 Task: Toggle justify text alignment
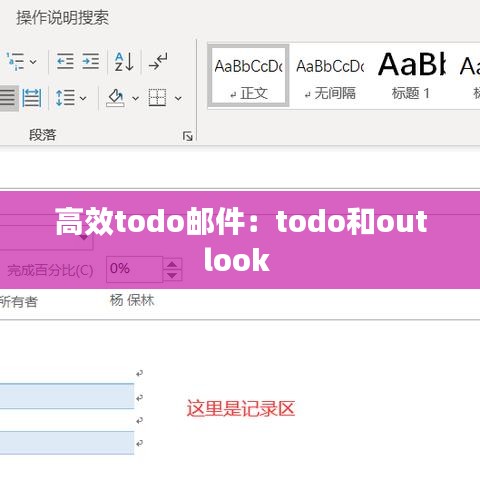(8, 98)
